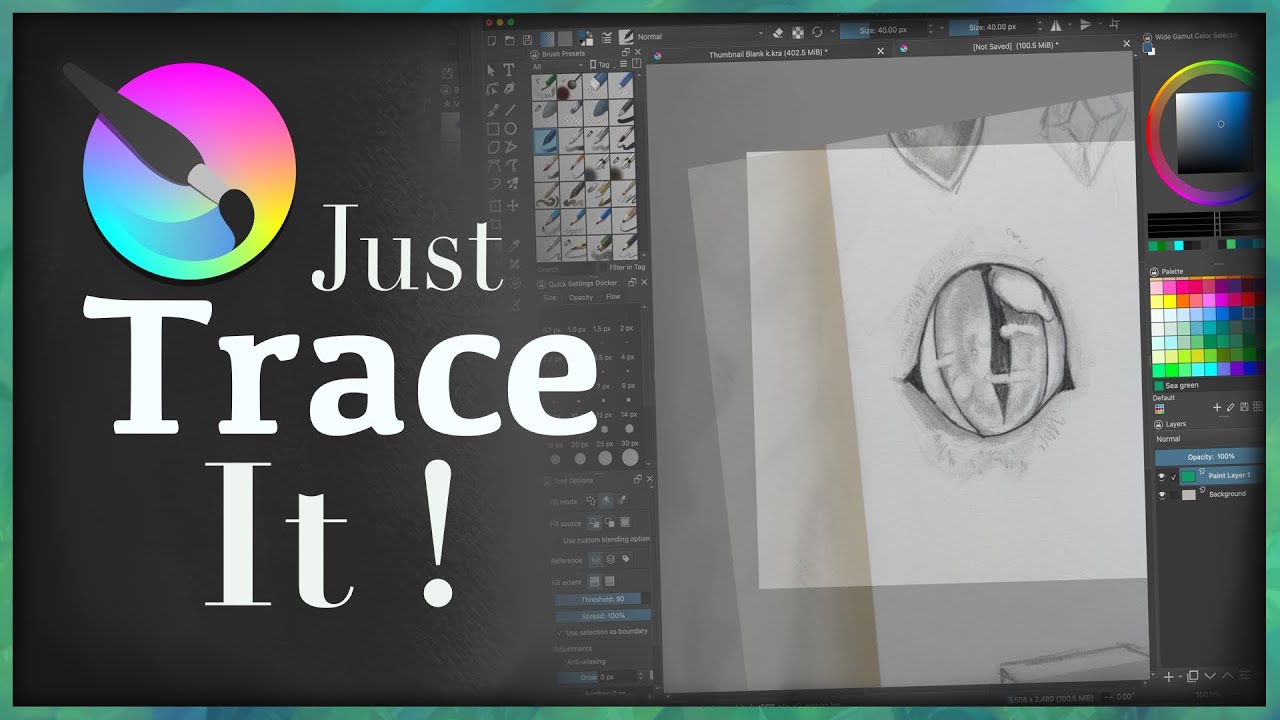Float the Brush Presets docker
This screenshot has width=1280, height=720.
pyautogui.click(x=626, y=52)
